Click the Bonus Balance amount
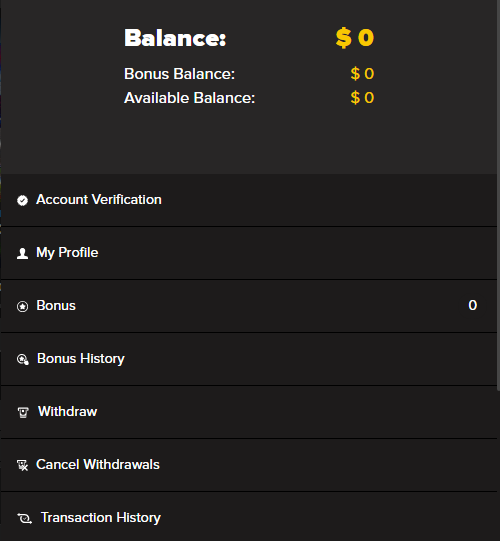The image size is (500, 541). [362, 73]
